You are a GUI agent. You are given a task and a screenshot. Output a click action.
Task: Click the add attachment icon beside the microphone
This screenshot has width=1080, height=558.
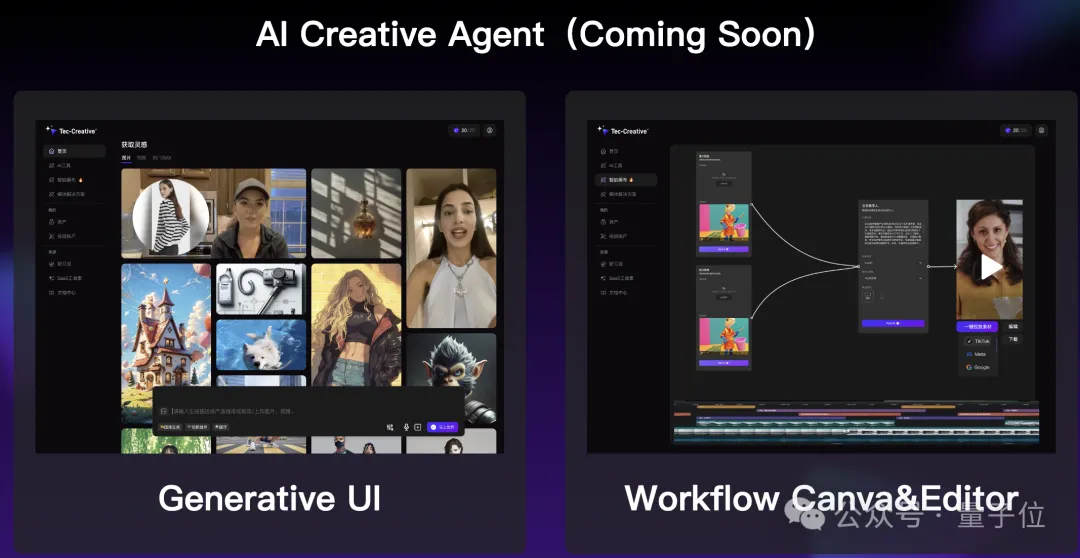418,427
